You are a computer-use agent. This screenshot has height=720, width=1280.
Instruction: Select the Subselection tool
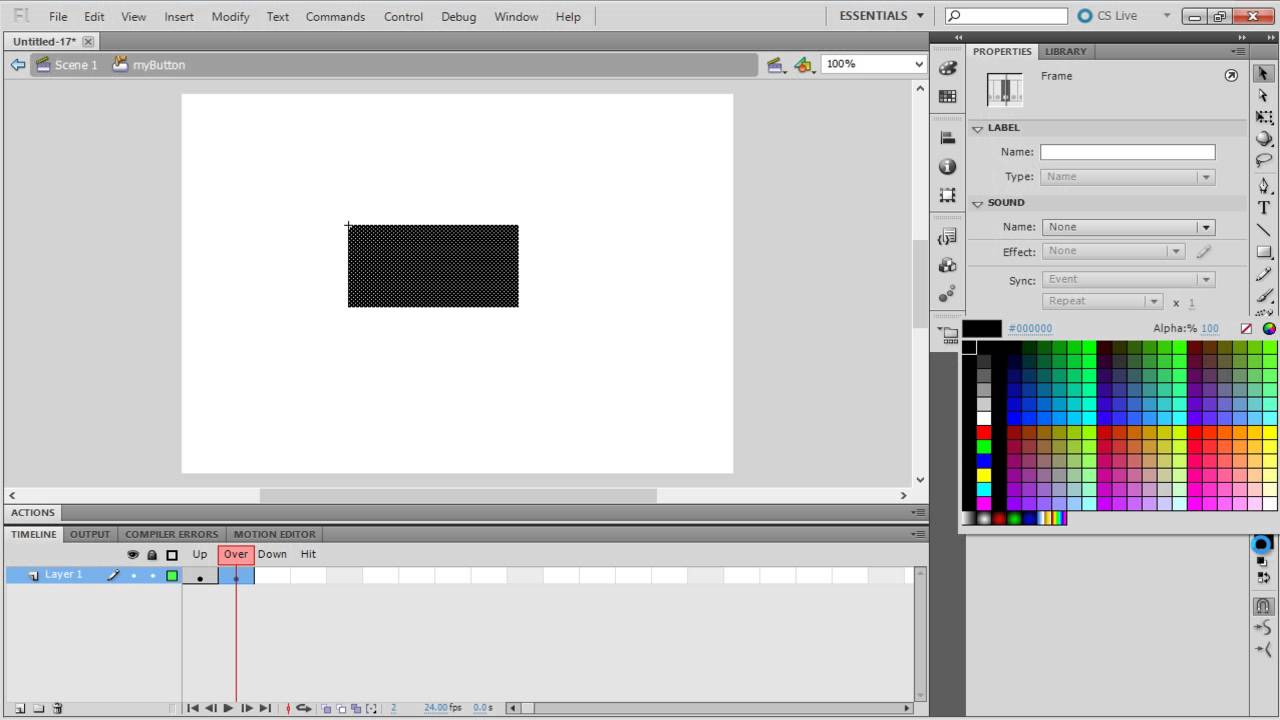click(x=1263, y=95)
